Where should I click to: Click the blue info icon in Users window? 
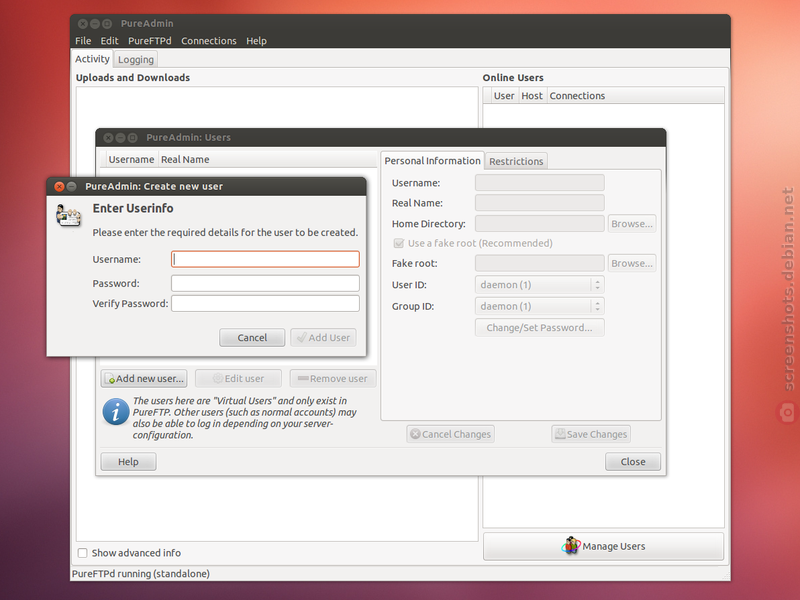[x=116, y=412]
